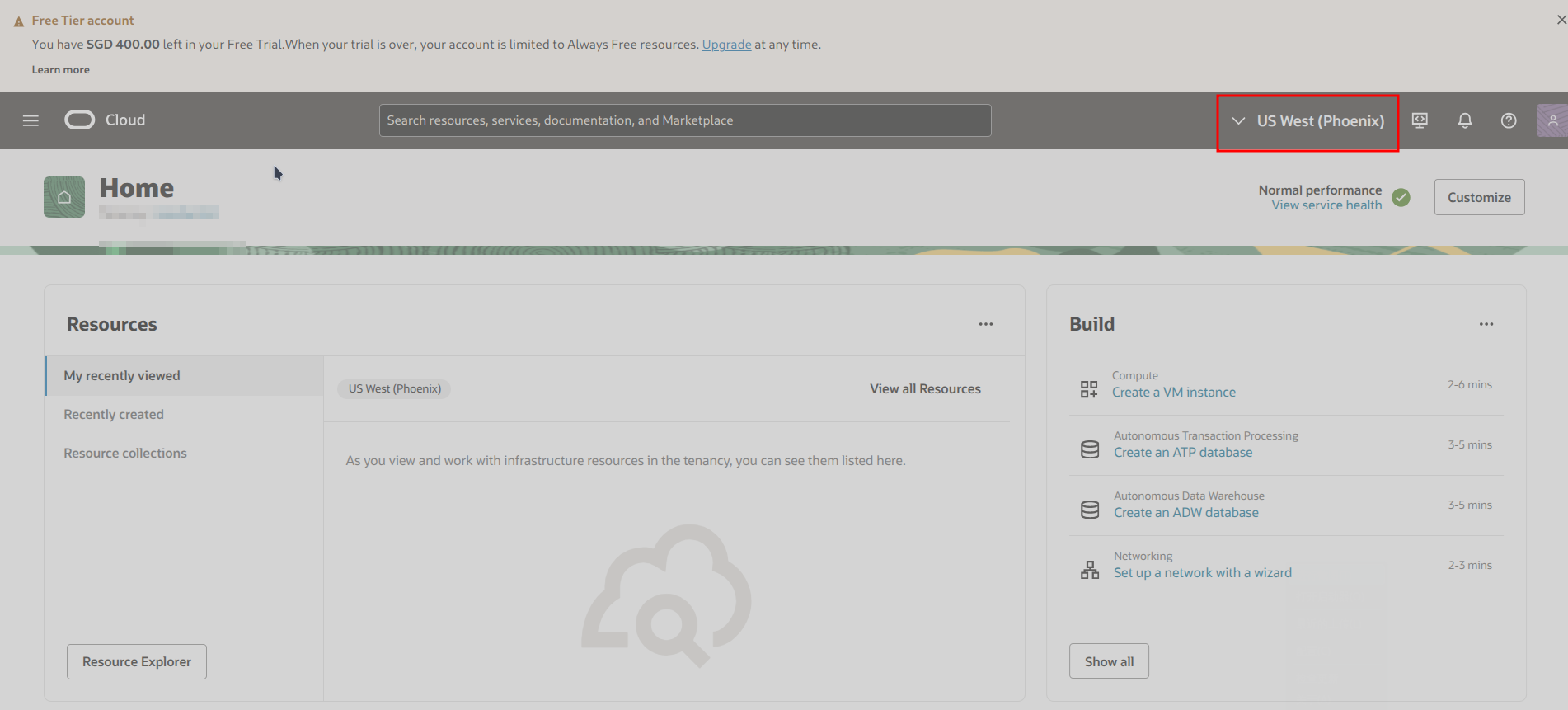Click the Cloud text beside the logo
This screenshot has width=1568, height=710.
(125, 120)
